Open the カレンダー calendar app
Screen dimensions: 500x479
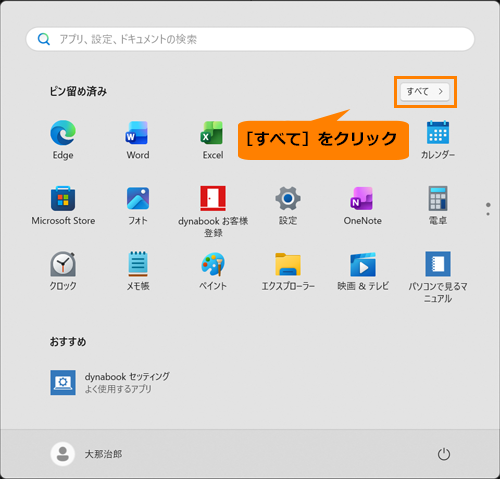(x=438, y=133)
